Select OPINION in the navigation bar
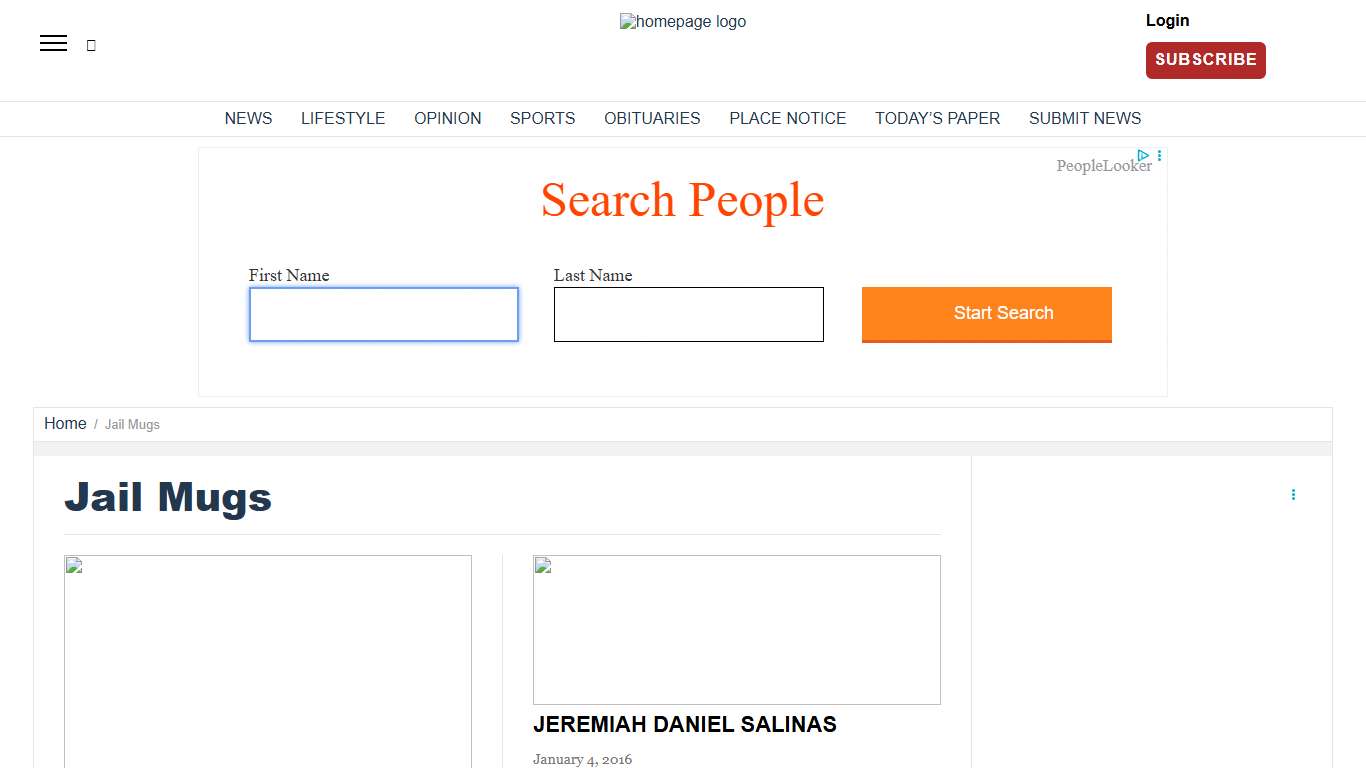The image size is (1366, 768). (x=447, y=118)
